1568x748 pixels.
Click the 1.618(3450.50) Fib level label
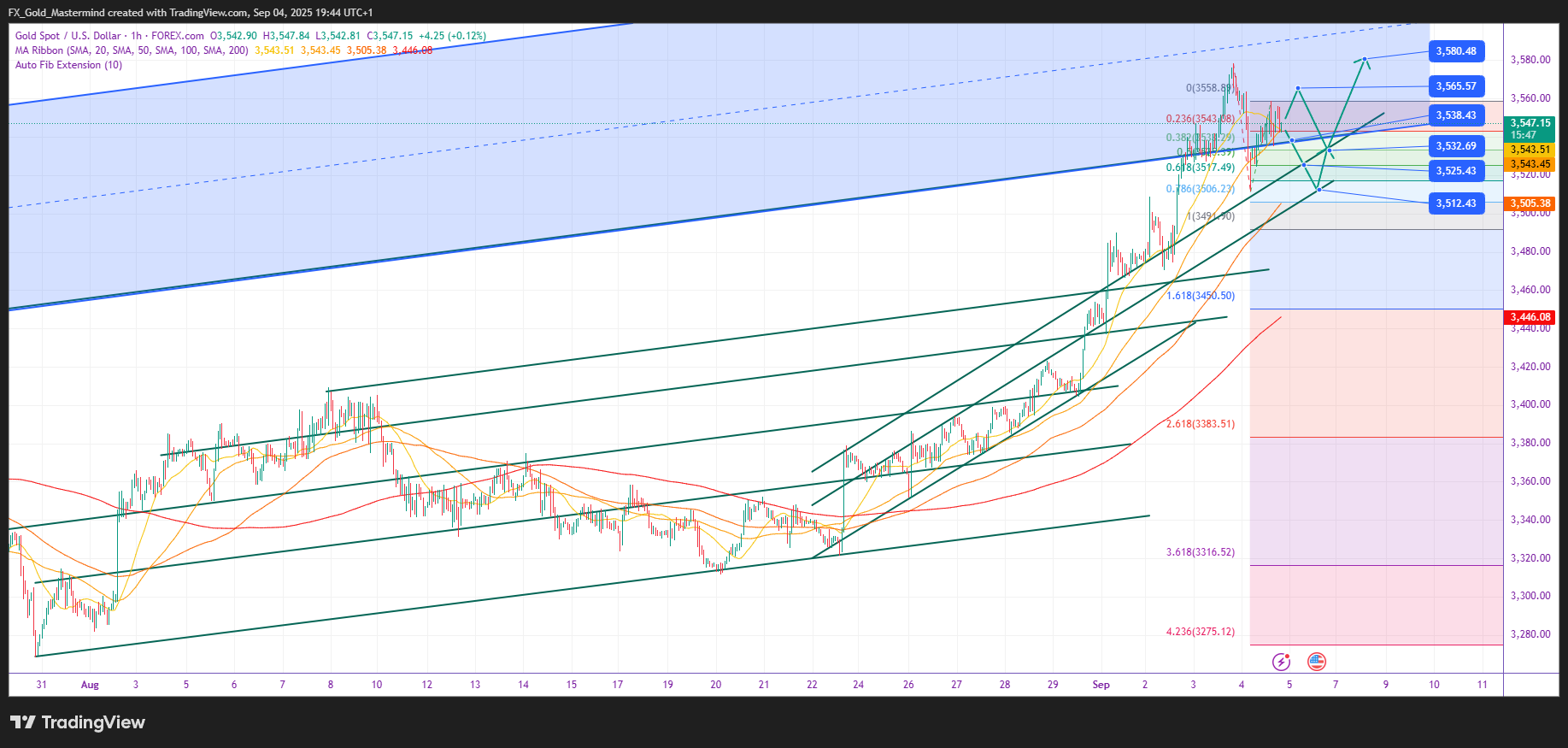tap(1201, 296)
